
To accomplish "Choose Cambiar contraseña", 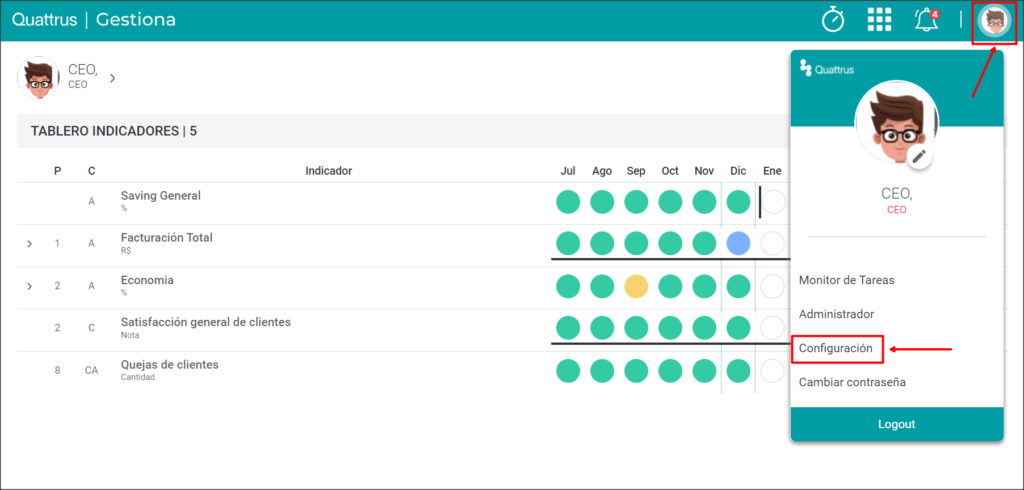I will (852, 382).
